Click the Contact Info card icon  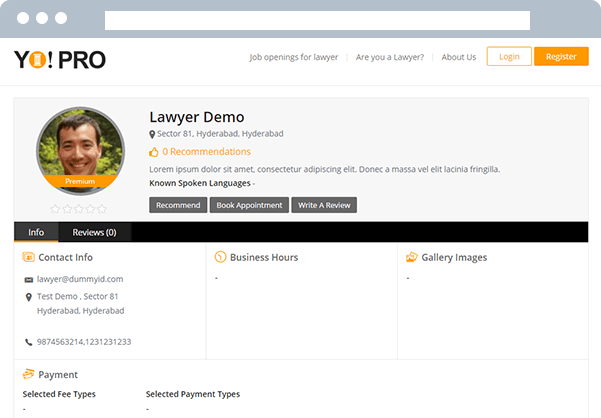(x=29, y=257)
